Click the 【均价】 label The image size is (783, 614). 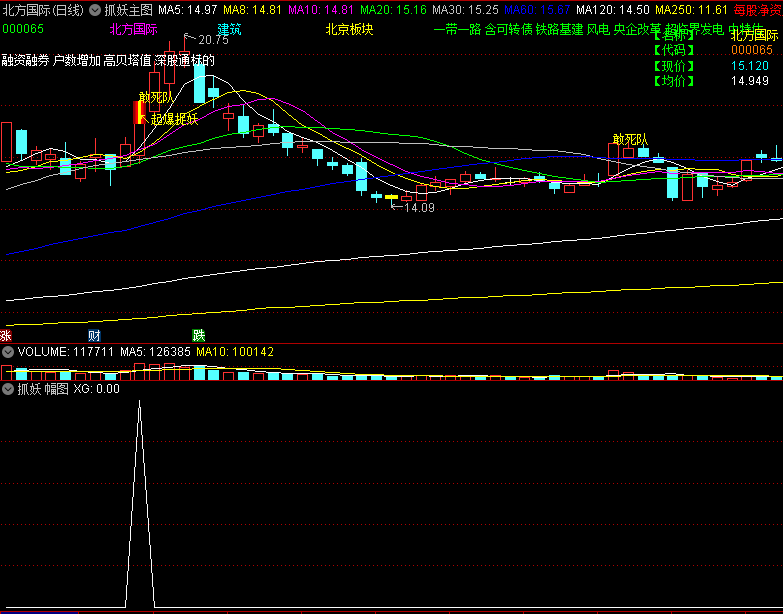pyautogui.click(x=674, y=81)
